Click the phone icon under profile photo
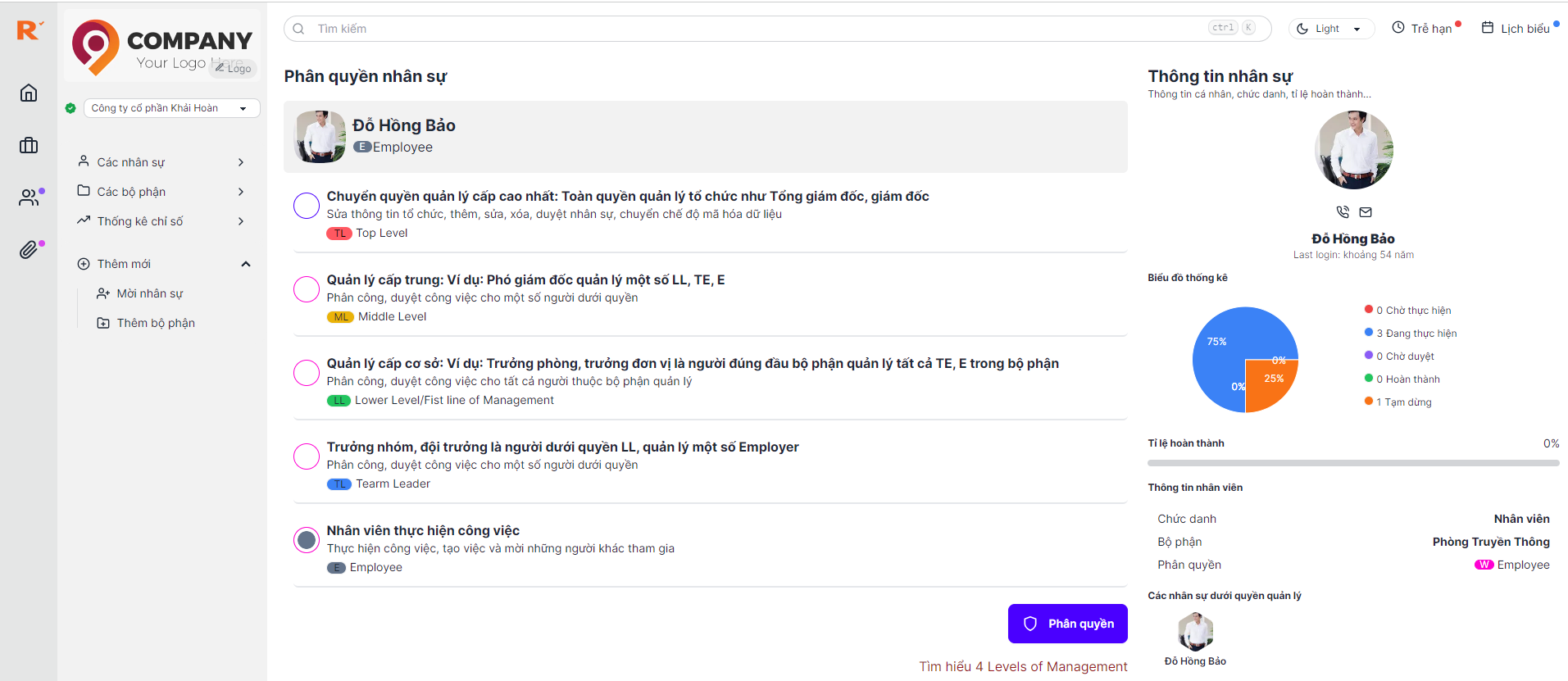The height and width of the screenshot is (681, 1568). click(x=1343, y=212)
